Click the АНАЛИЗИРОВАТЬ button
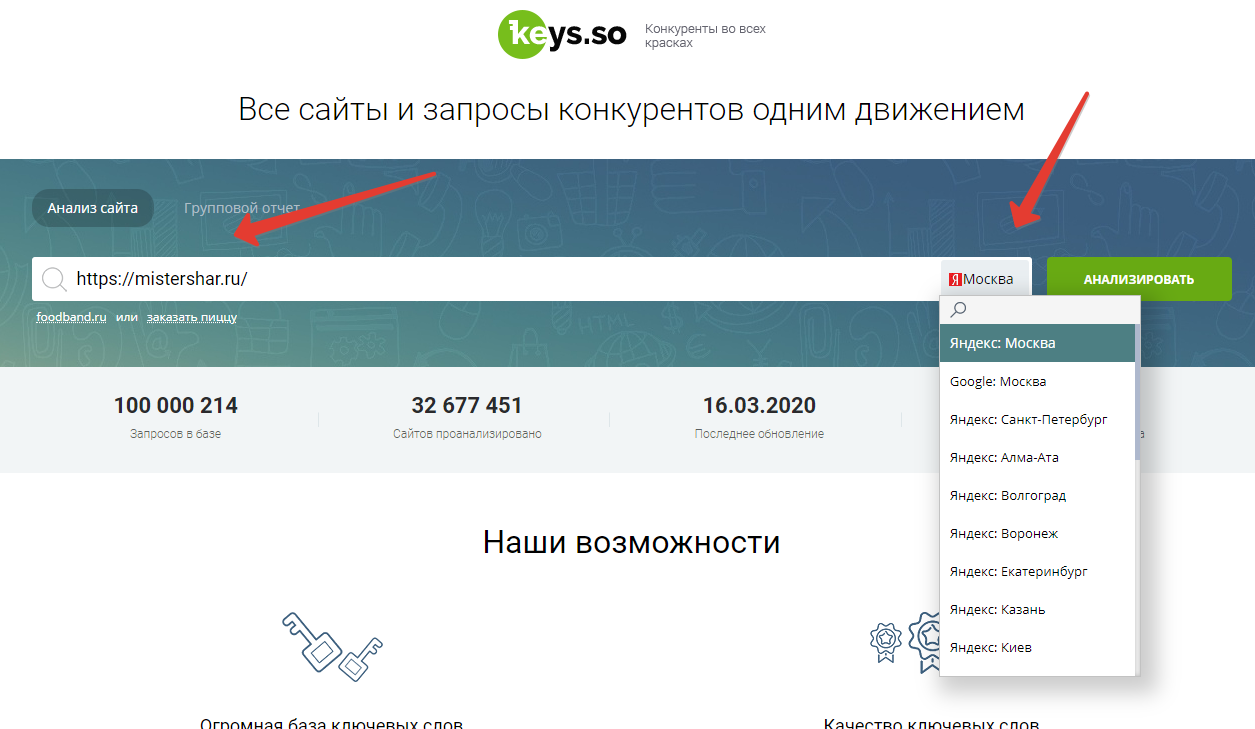Viewport: 1255px width, 729px height. [1139, 279]
